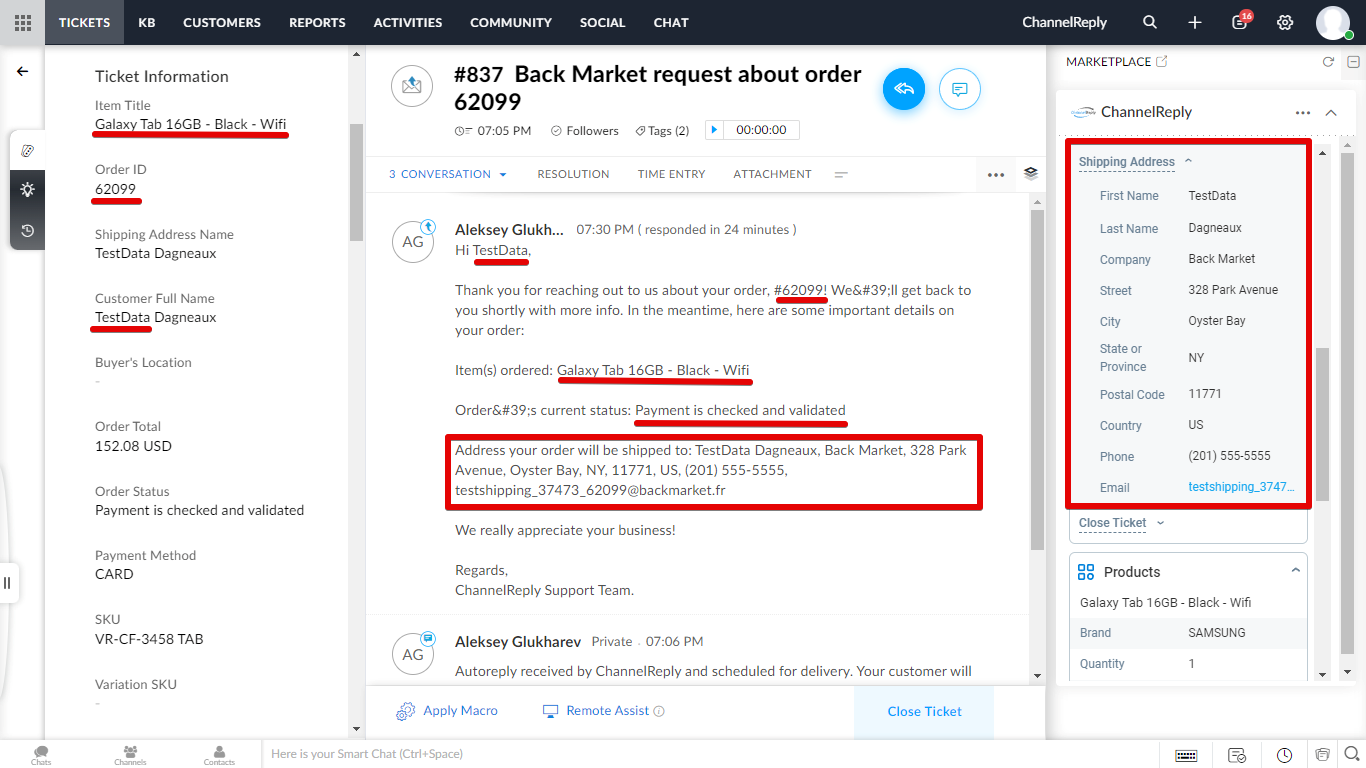This screenshot has height=768, width=1366.
Task: Click the ticket information panel scrollbar
Action: pos(356,182)
